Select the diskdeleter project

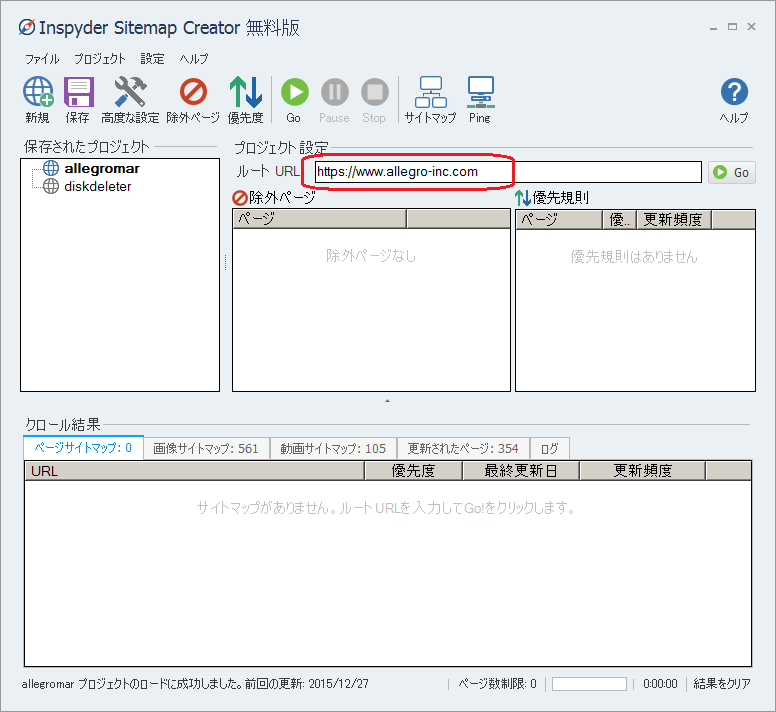tap(97, 187)
